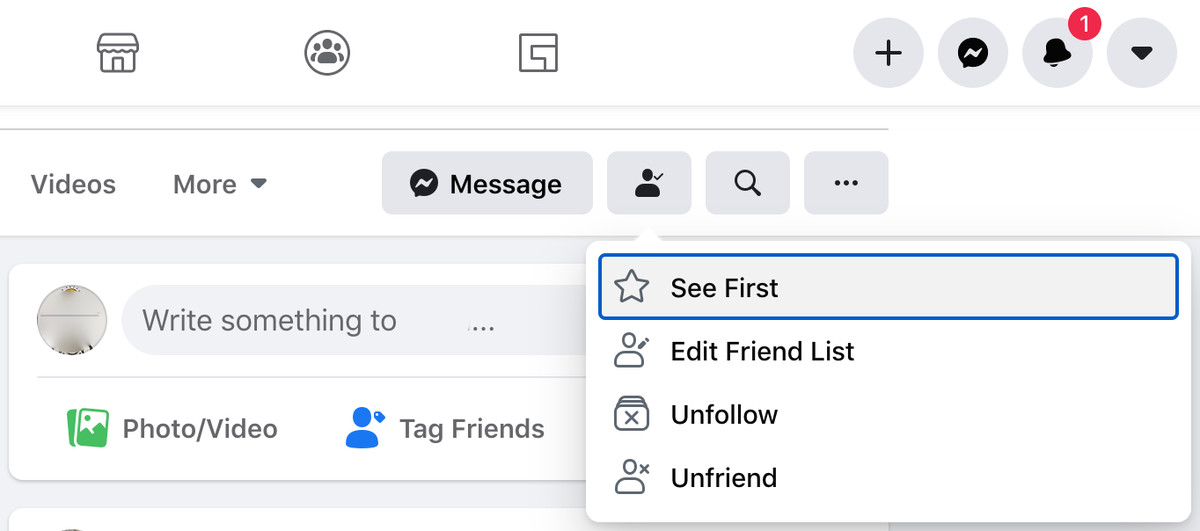
Task: Open the Groups icon
Action: [327, 53]
